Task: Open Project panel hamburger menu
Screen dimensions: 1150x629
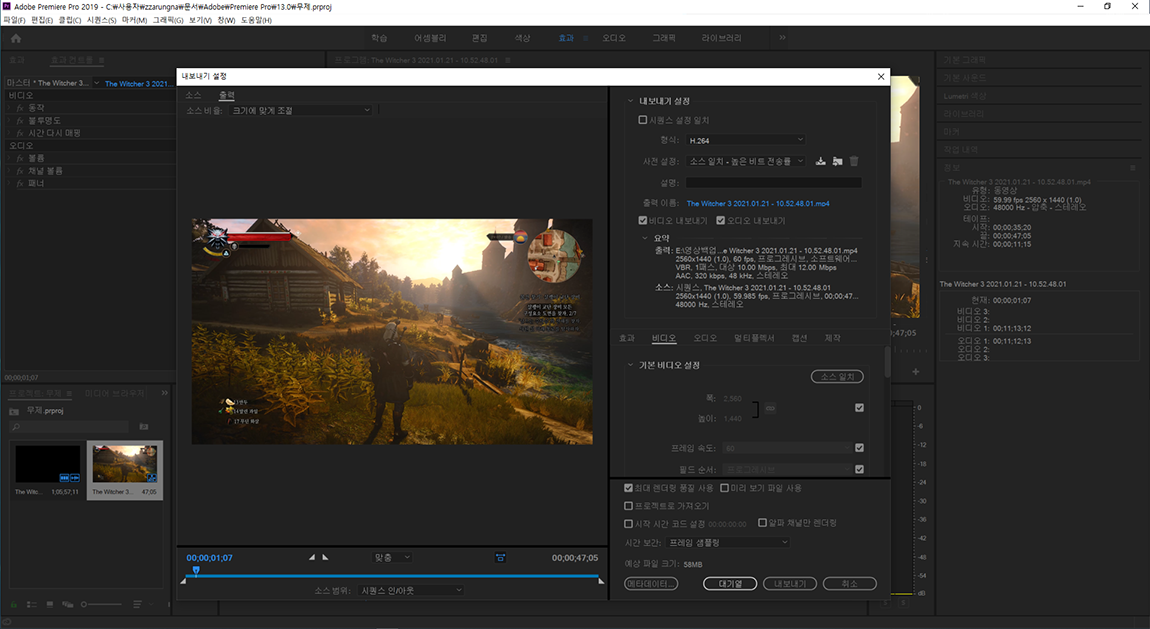Action: coord(70,394)
